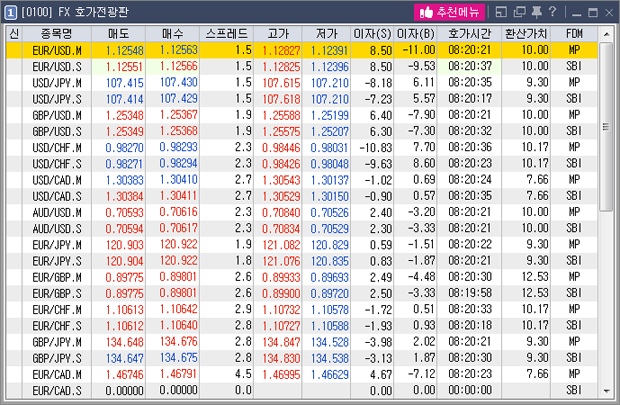620x405 pixels.
Task: Click GBP/JPY.M sell price 134.648
Action: point(125,343)
